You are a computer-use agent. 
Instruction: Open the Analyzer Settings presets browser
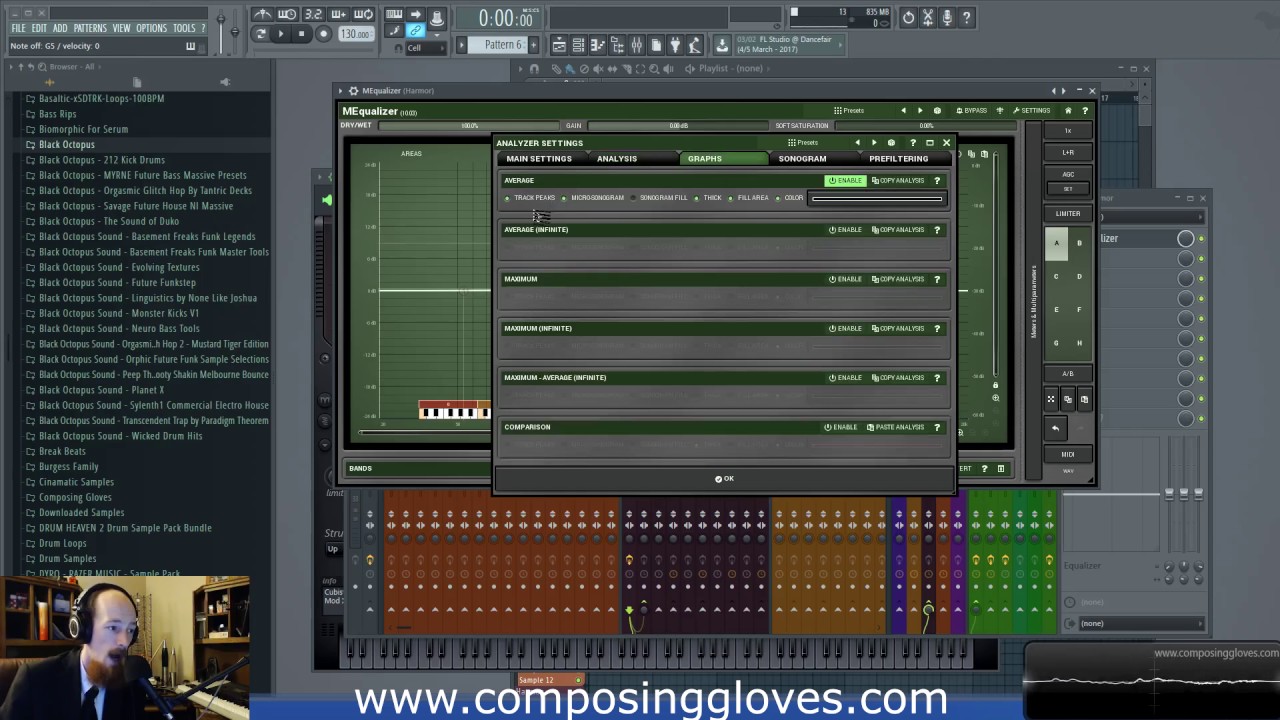coord(802,143)
